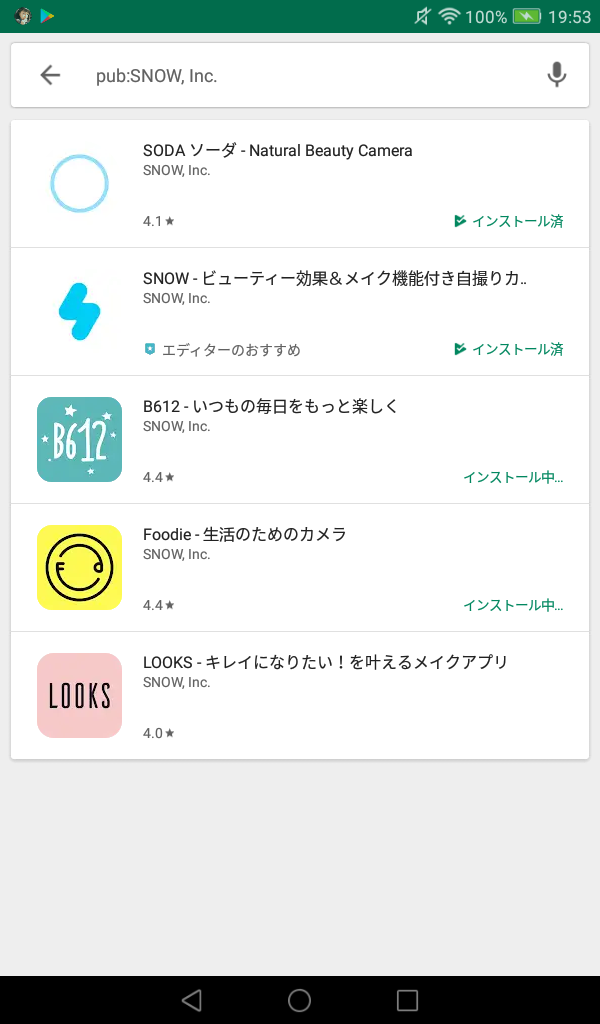The image size is (600, 1024).
Task: Open the SODA app circle icon
Action: click(79, 183)
